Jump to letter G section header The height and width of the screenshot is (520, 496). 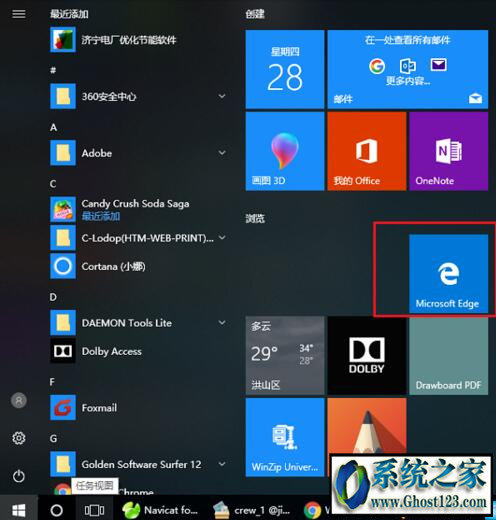(x=53, y=438)
